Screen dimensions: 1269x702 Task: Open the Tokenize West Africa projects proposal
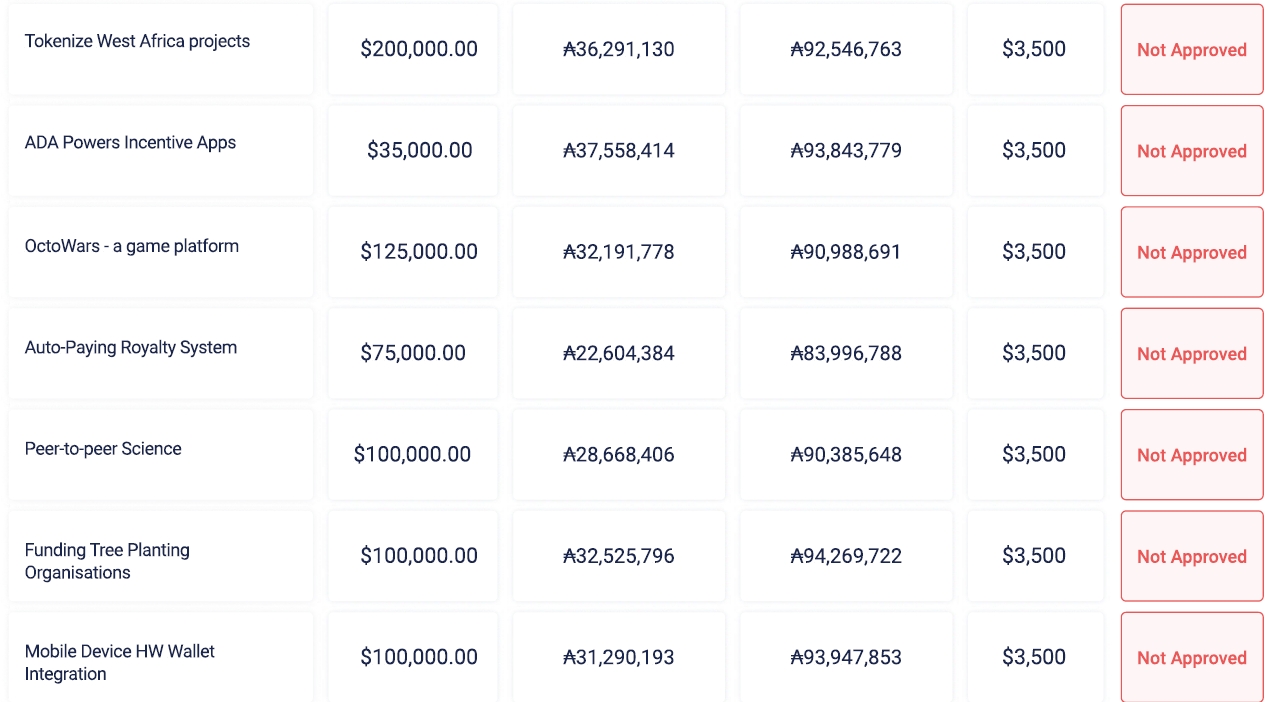(x=137, y=42)
